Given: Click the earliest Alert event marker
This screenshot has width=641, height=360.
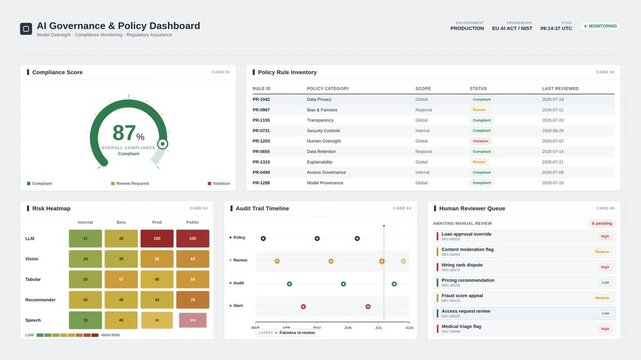Looking at the screenshot, I should (x=303, y=306).
